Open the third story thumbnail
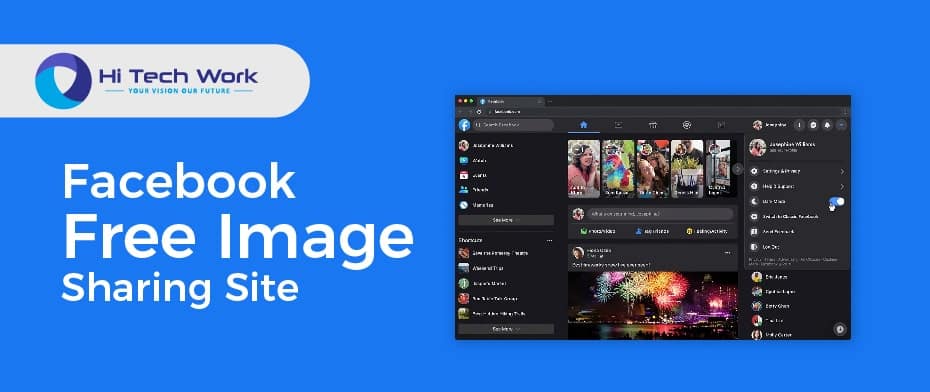The width and height of the screenshot is (930, 392). [x=652, y=168]
